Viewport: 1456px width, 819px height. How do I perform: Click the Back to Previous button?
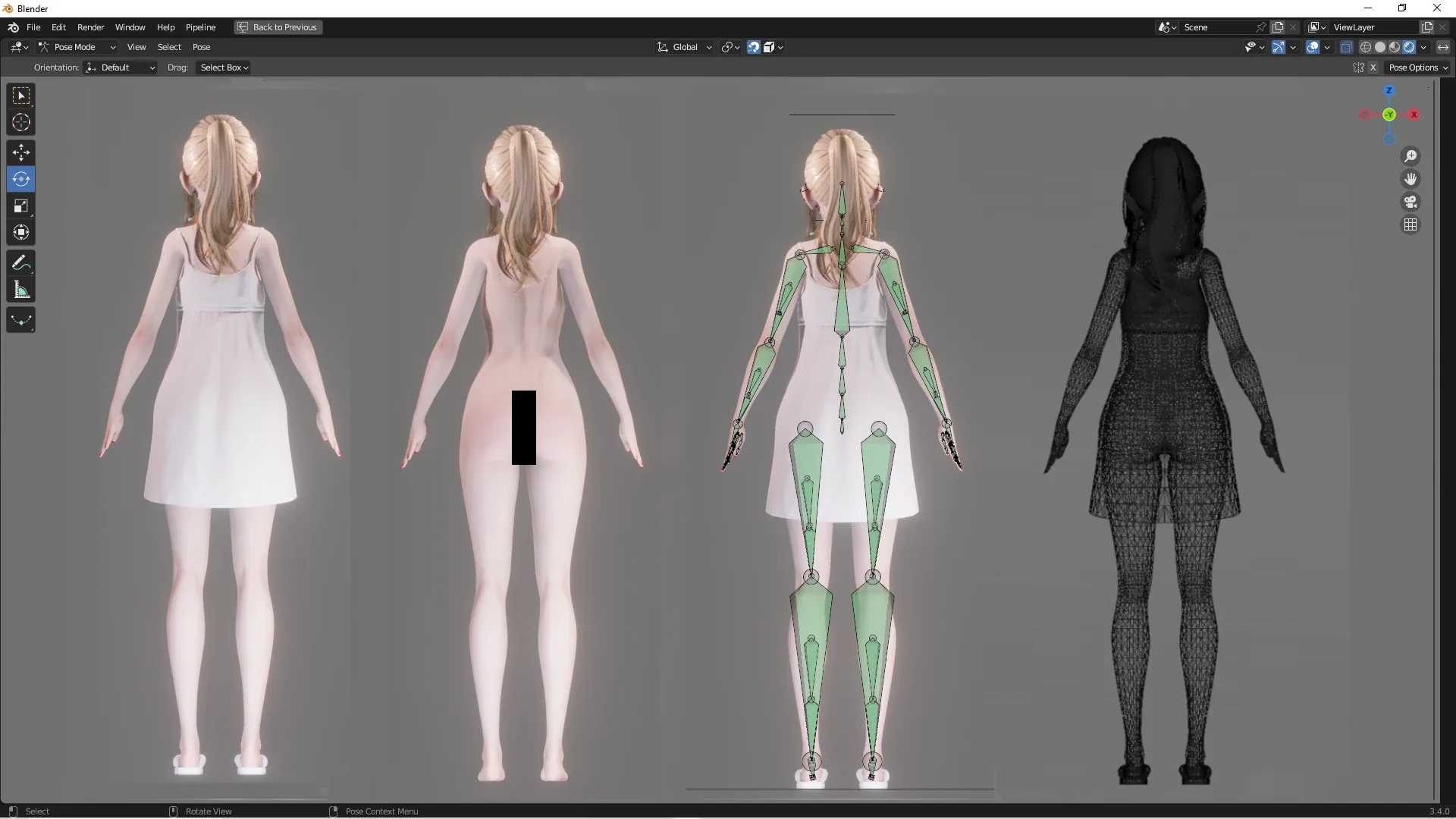coord(278,27)
